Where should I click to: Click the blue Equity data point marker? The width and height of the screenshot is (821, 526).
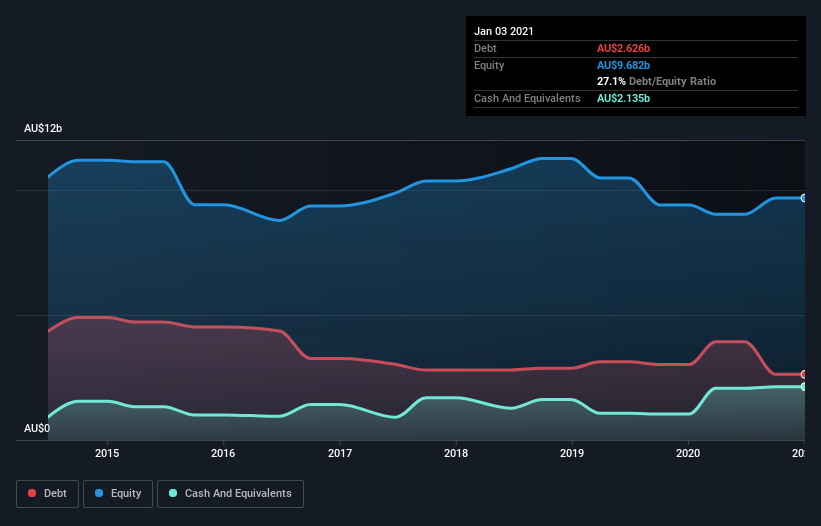[804, 198]
